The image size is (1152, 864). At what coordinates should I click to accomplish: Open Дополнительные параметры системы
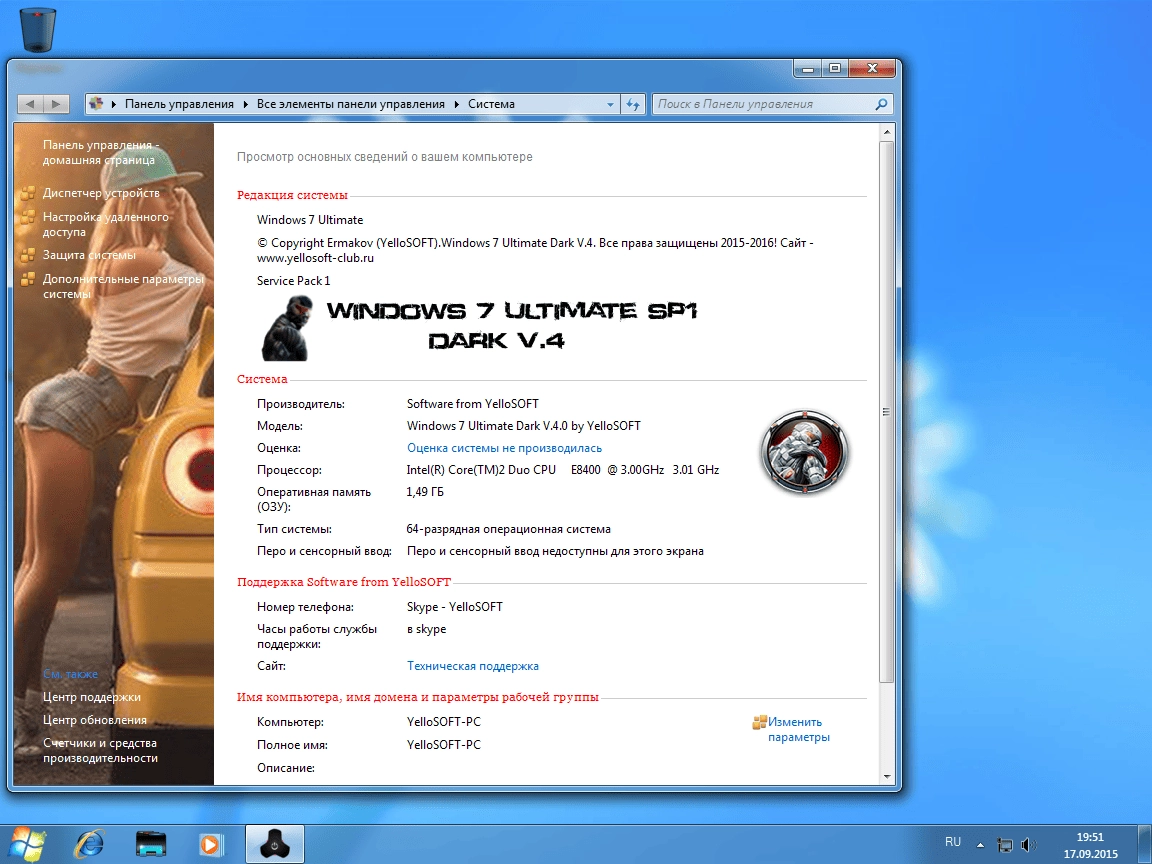pos(123,286)
